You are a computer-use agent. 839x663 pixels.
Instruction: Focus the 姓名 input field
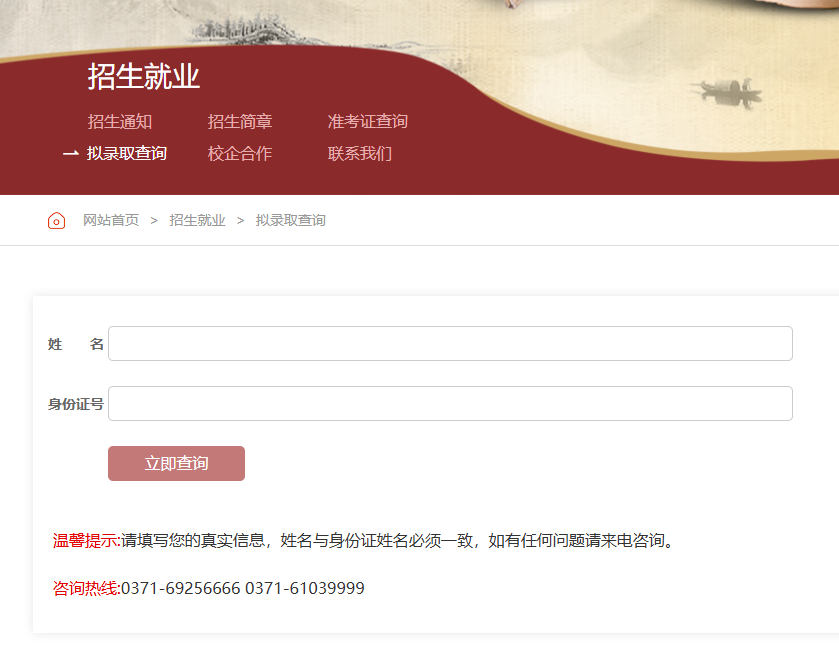[450, 344]
